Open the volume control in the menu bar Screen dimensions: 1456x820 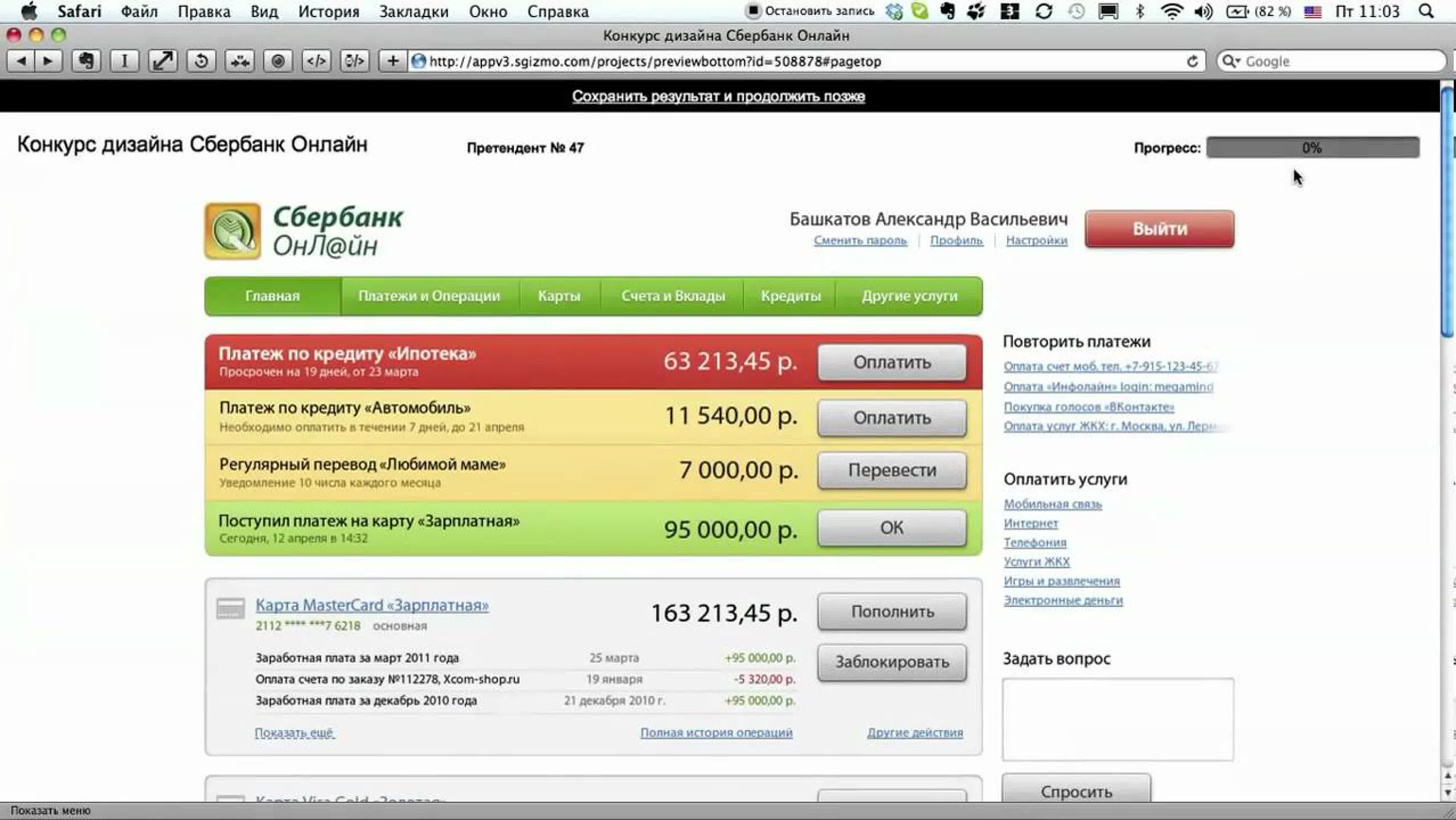pos(1203,11)
